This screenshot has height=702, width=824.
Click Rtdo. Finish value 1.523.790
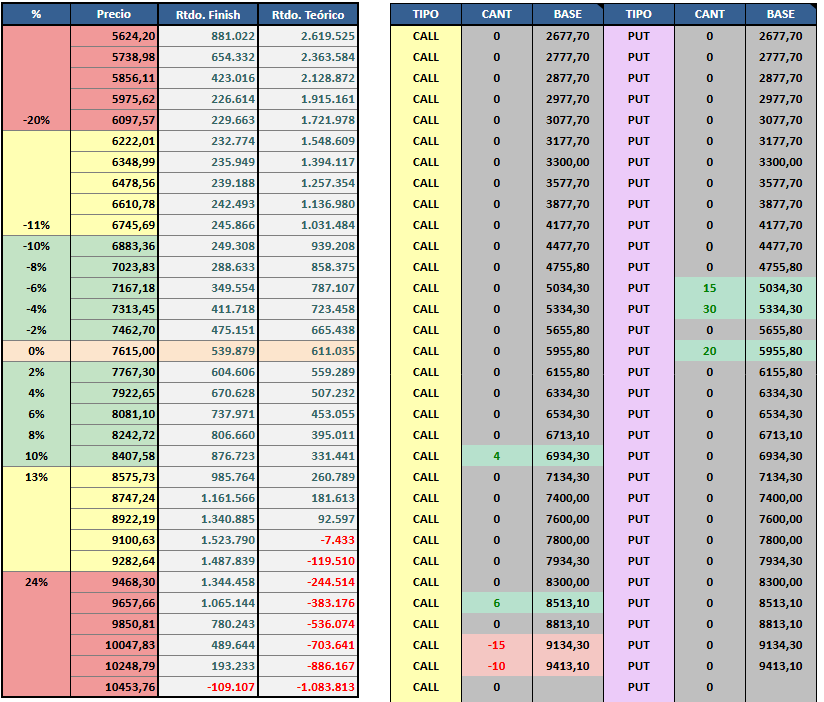(x=208, y=540)
